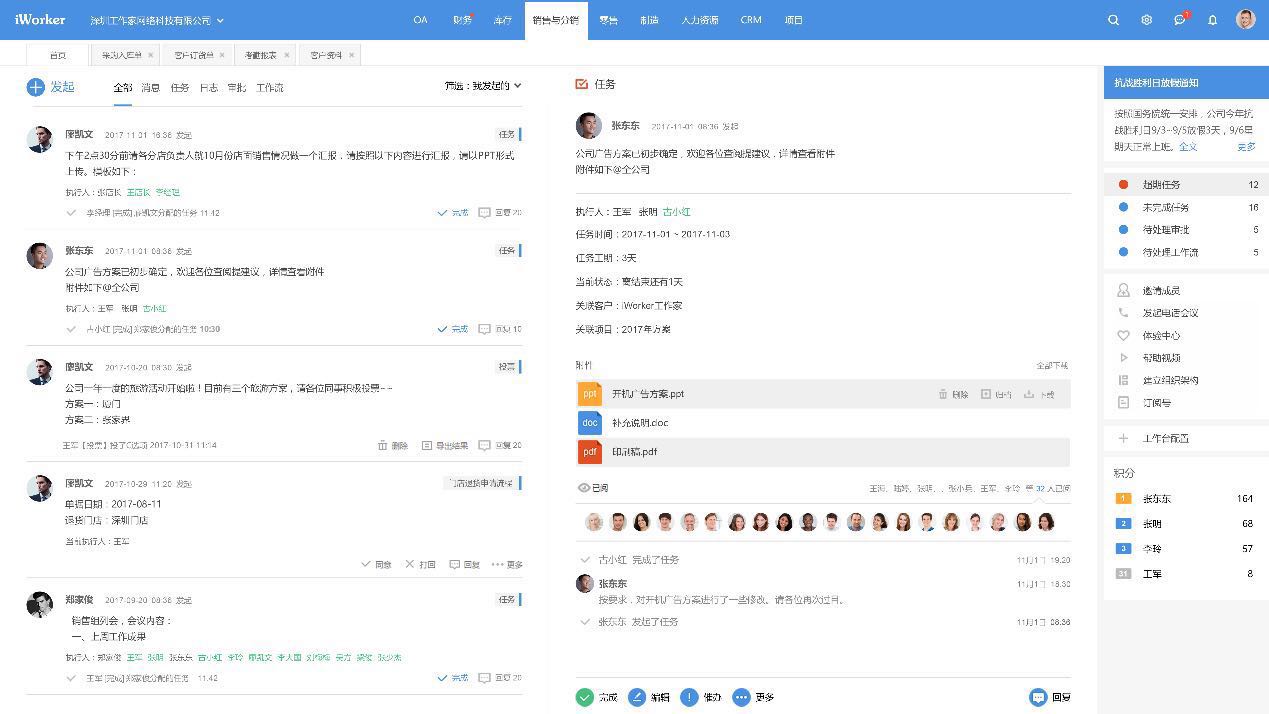
Task: Click the iWorker logo
Action: coord(40,20)
